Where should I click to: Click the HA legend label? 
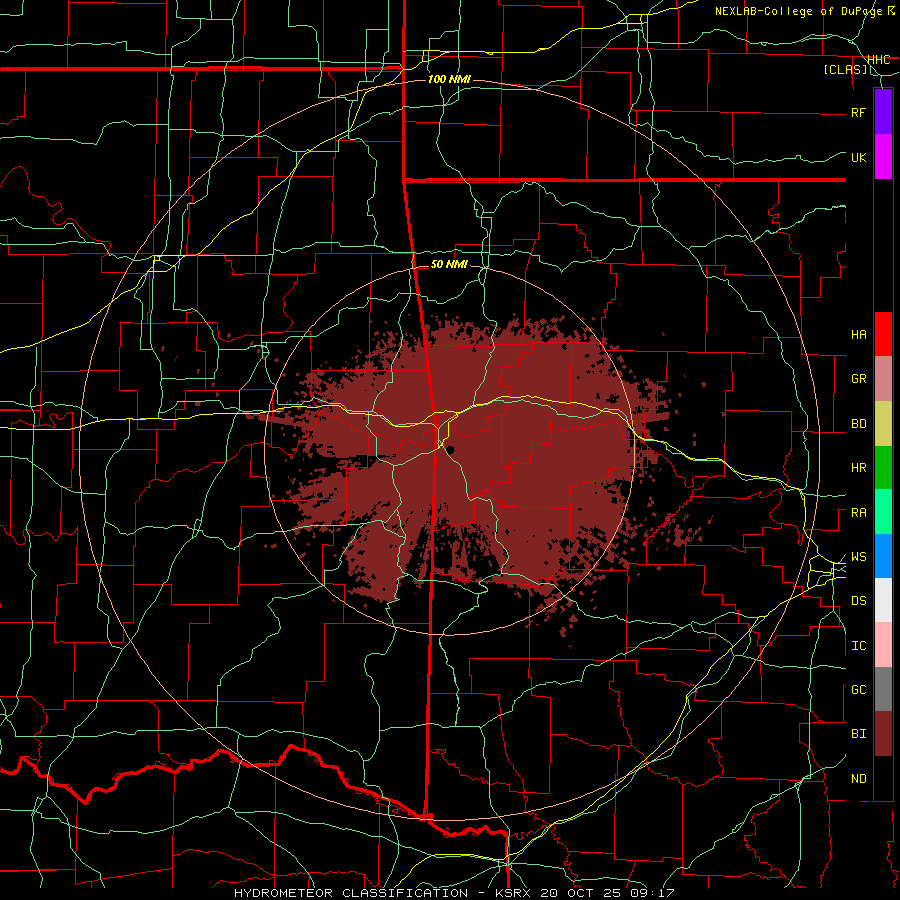click(x=859, y=335)
